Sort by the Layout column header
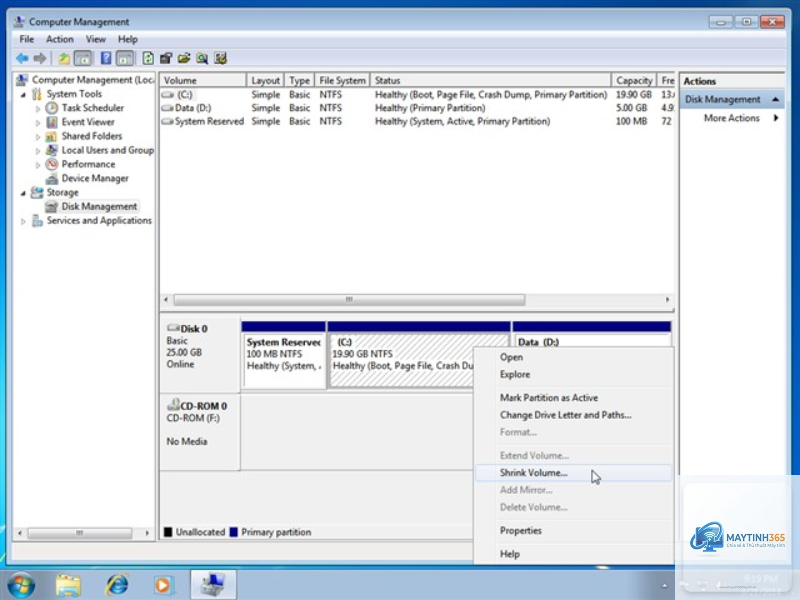Viewport: 800px width, 600px height. pyautogui.click(x=265, y=81)
